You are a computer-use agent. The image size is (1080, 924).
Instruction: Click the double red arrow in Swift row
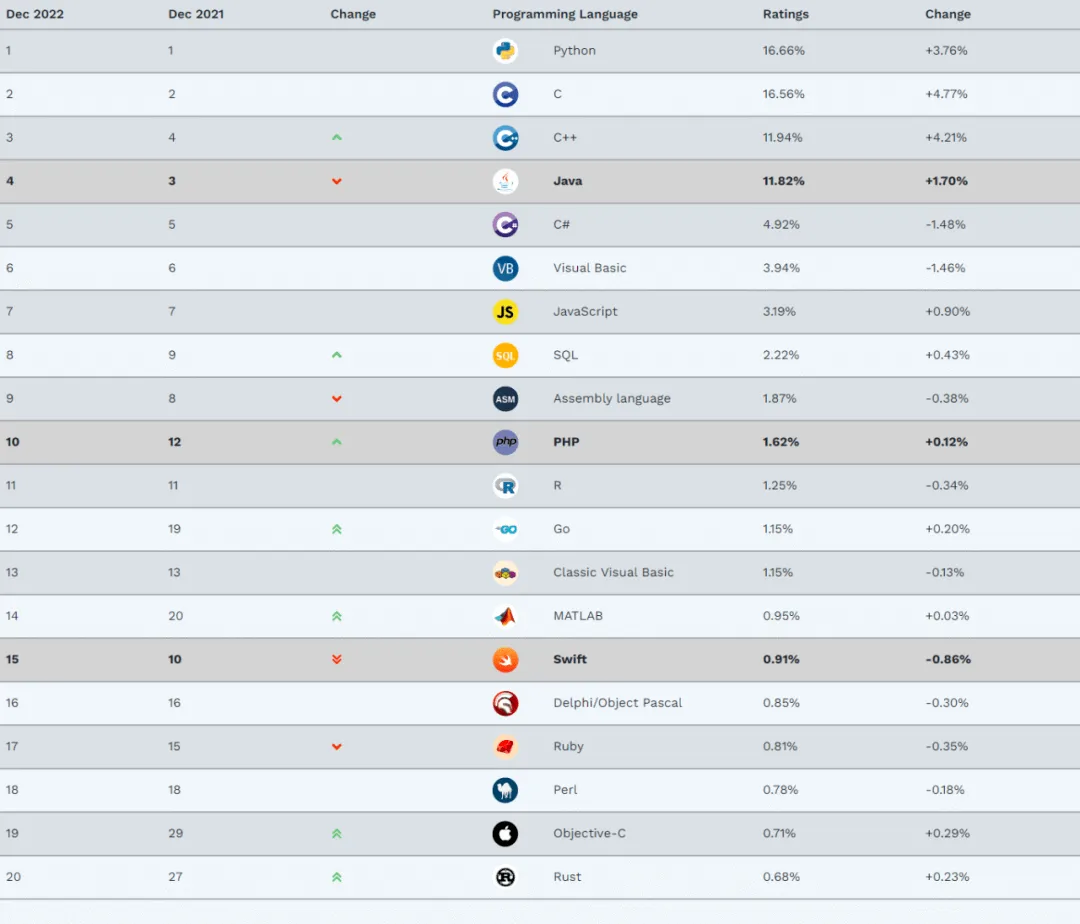tap(337, 659)
